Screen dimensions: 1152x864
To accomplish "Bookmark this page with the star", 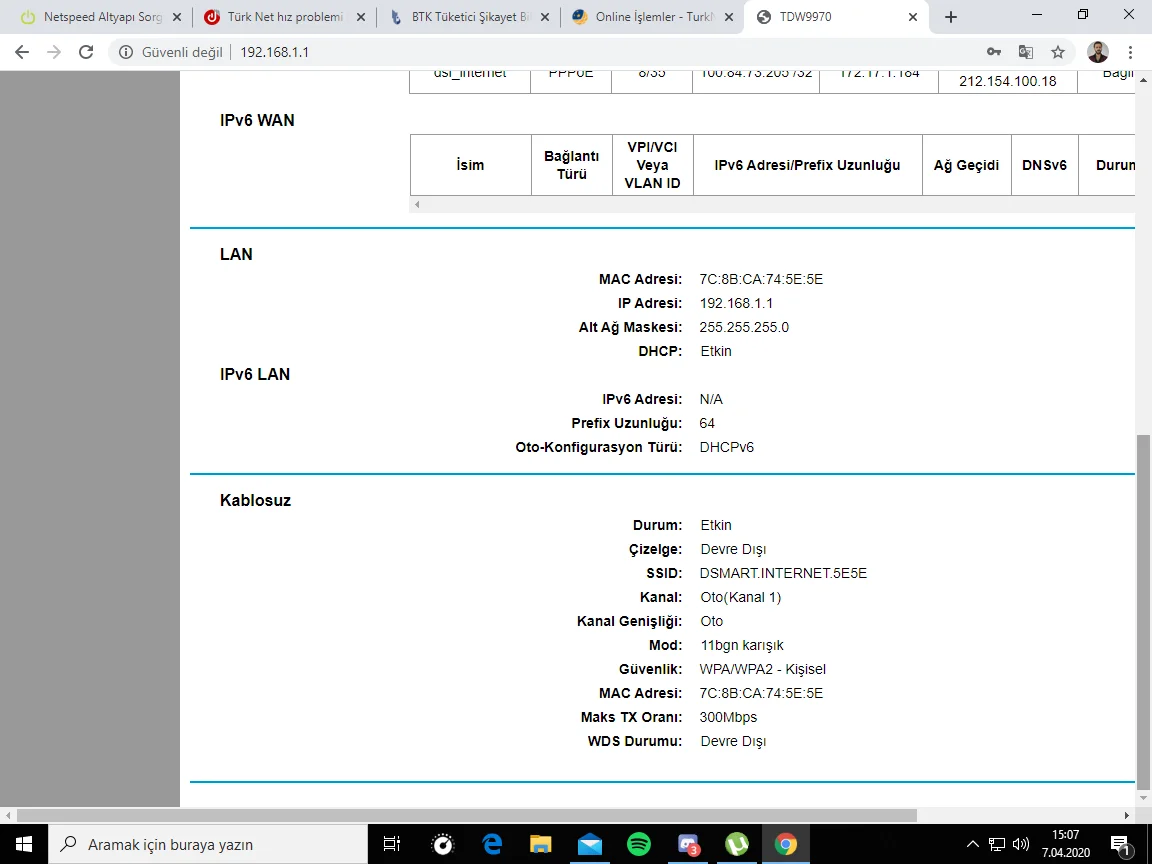I will click(1058, 52).
